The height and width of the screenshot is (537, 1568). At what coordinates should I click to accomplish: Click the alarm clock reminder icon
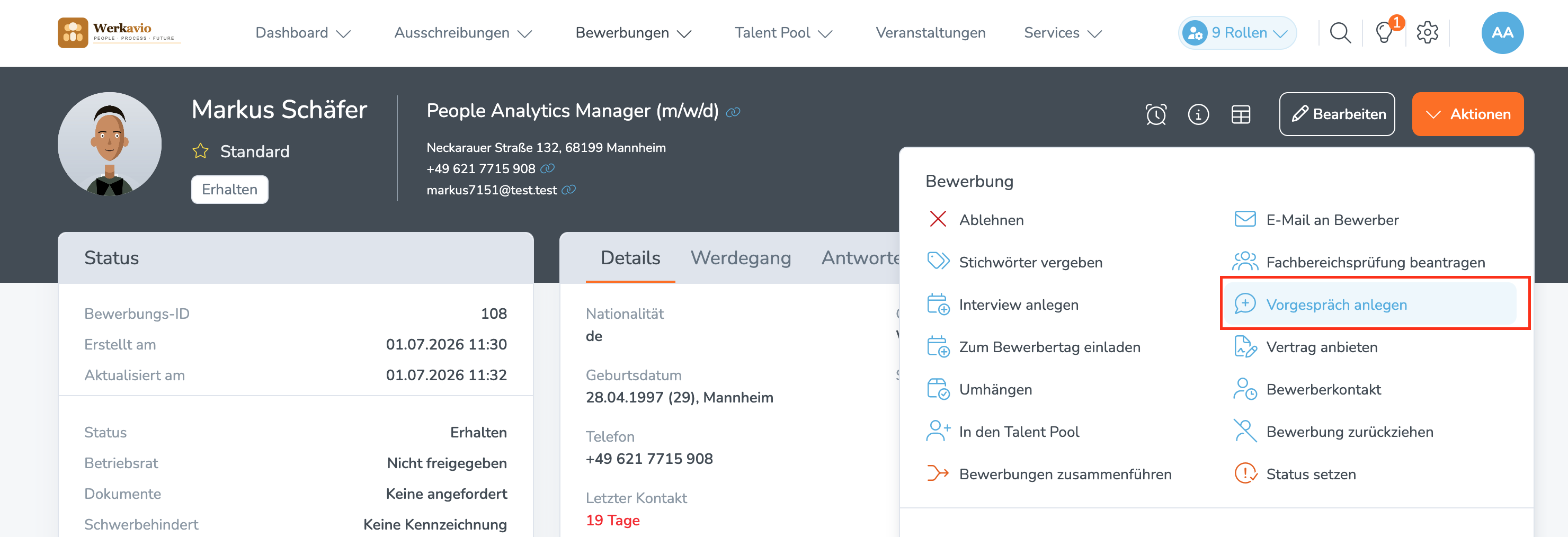pyautogui.click(x=1155, y=114)
